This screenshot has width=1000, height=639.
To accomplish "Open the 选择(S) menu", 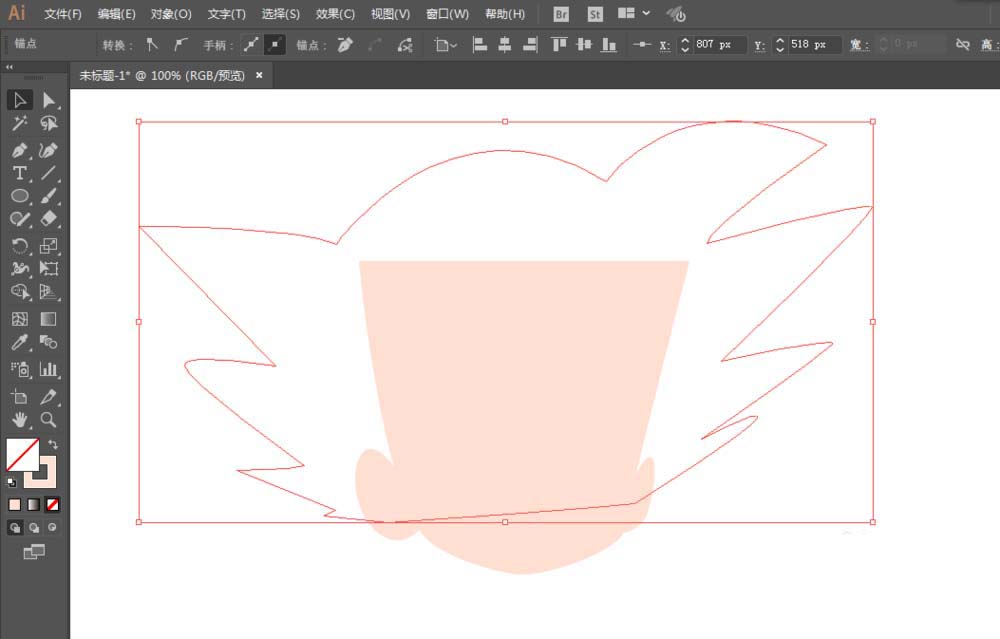I will tap(281, 14).
